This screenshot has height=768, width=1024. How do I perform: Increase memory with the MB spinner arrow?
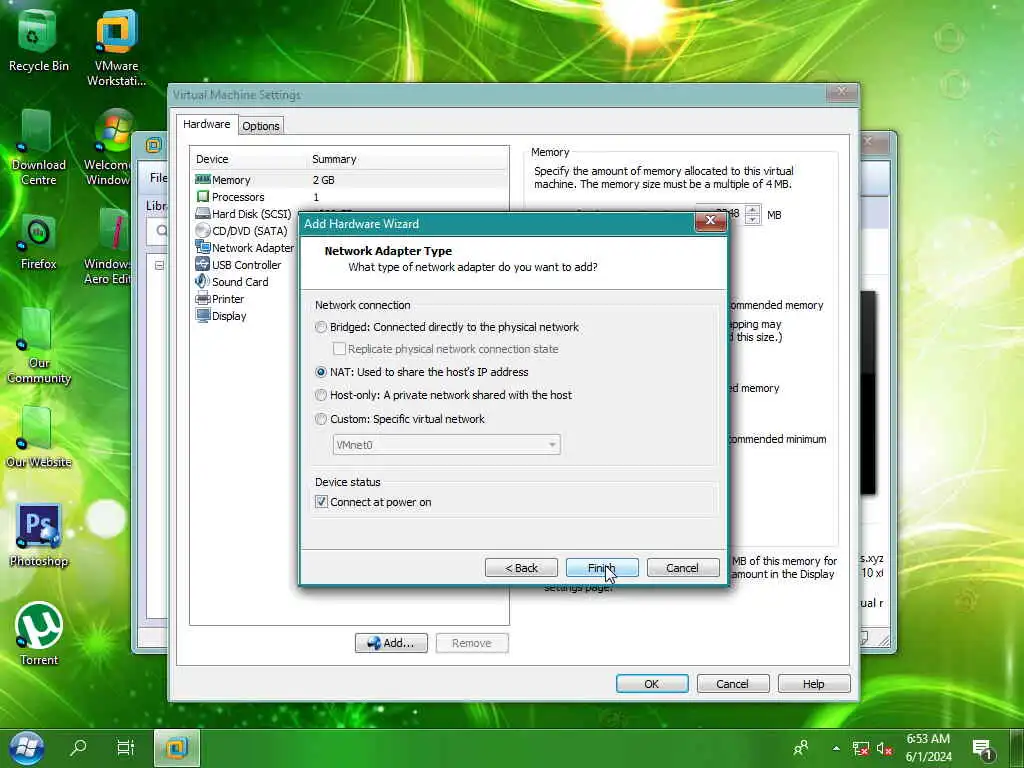click(x=752, y=210)
